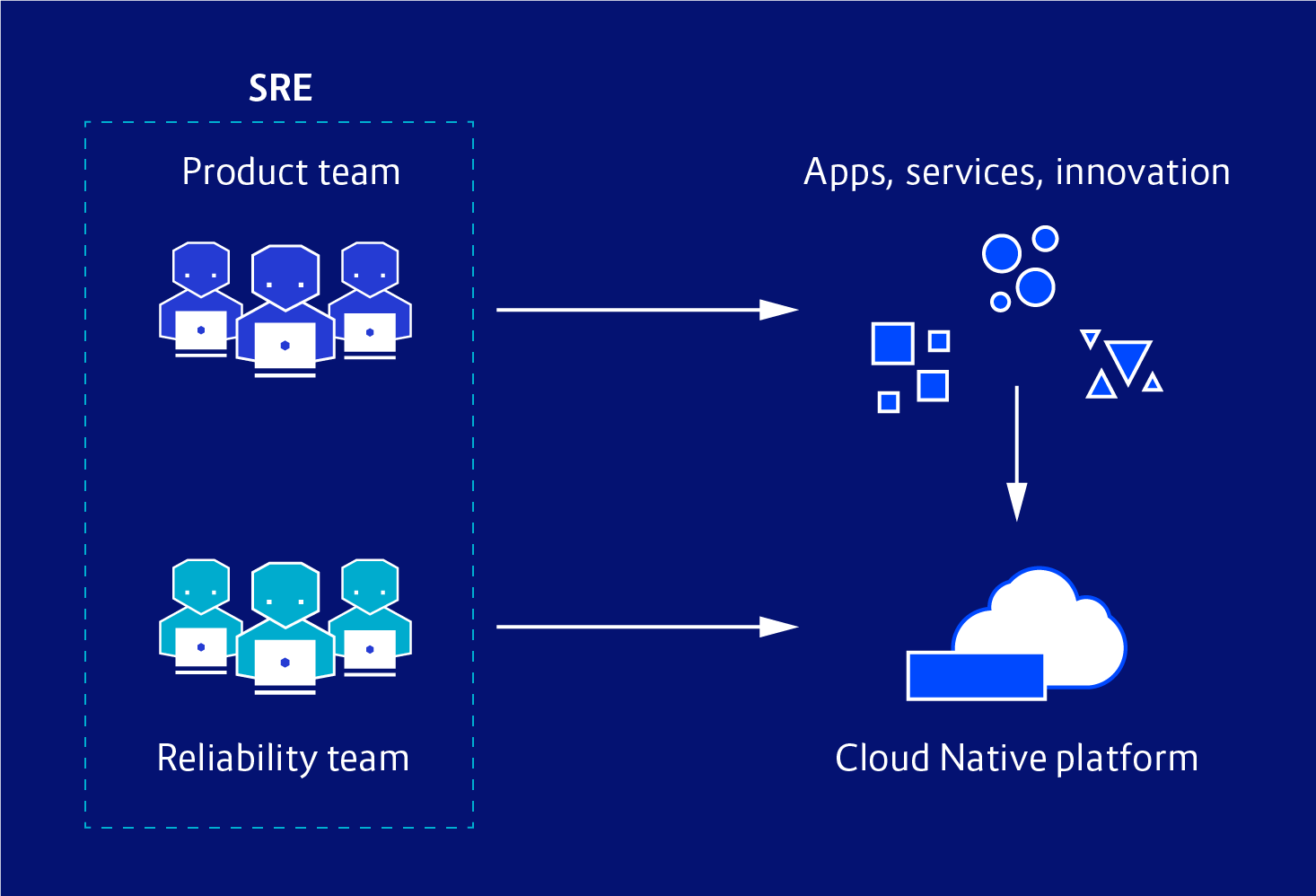The image size is (1316, 896).
Task: Select the Product team label
Action: click(291, 171)
